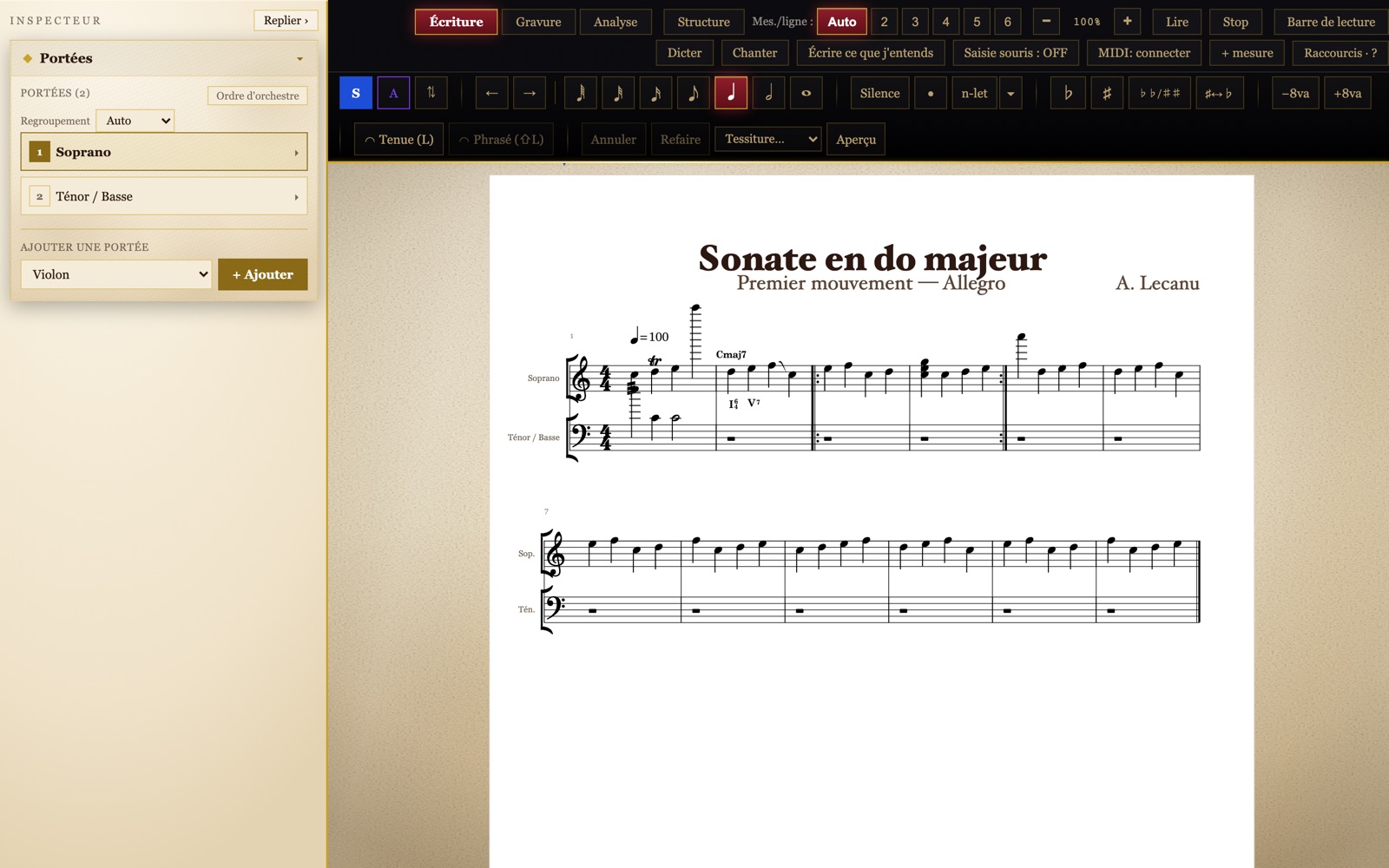The width and height of the screenshot is (1389, 868).
Task: Toggle the Phrasé slur button
Action: click(501, 139)
